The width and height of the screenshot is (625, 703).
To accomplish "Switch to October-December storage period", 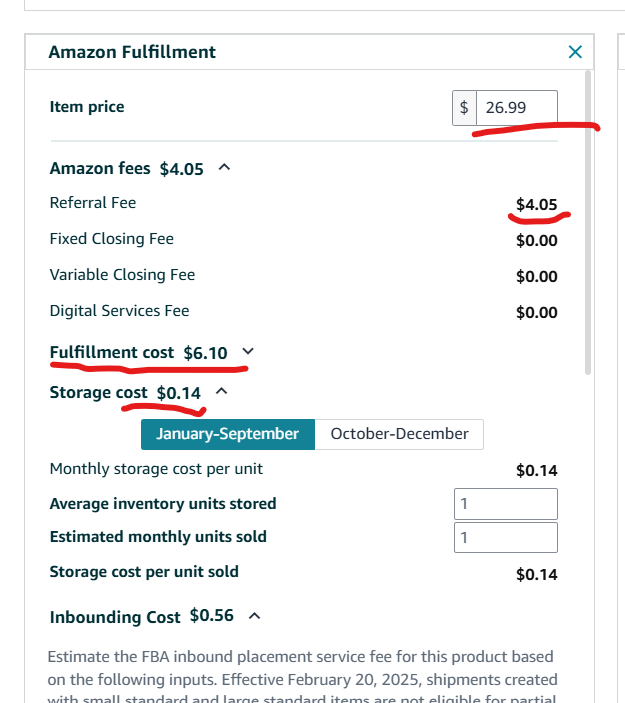I will click(x=399, y=434).
